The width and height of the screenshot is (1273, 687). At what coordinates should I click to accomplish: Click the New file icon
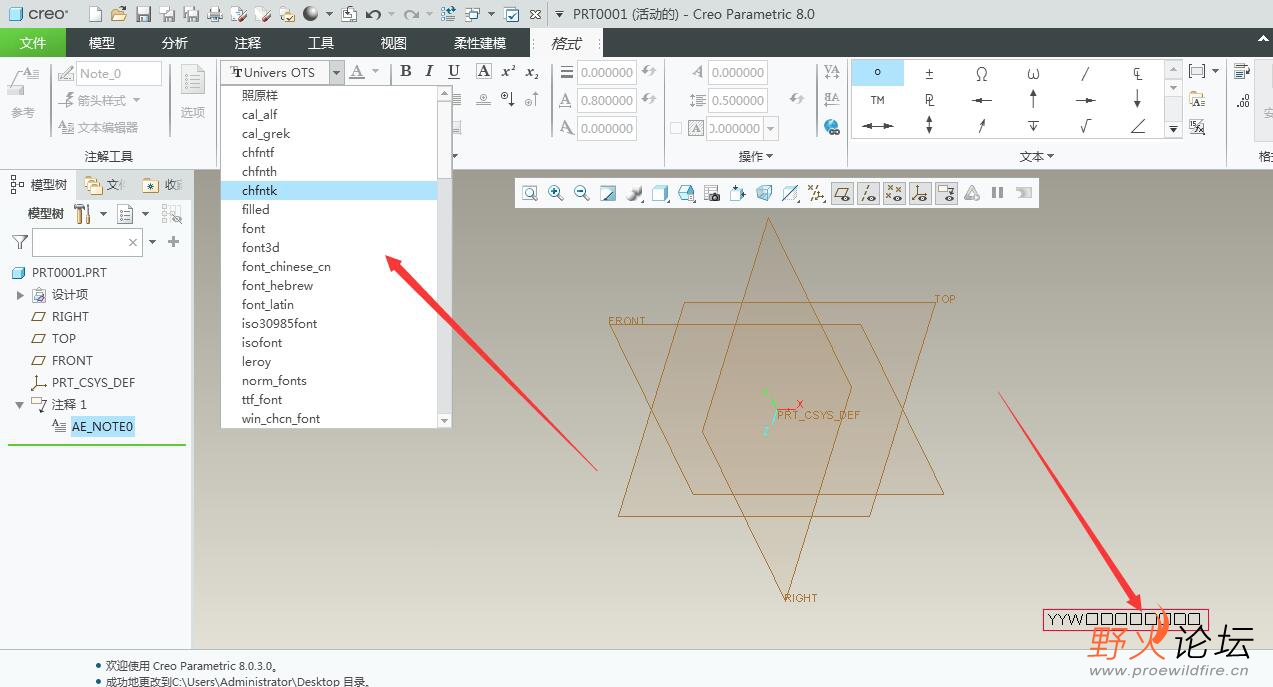point(95,14)
